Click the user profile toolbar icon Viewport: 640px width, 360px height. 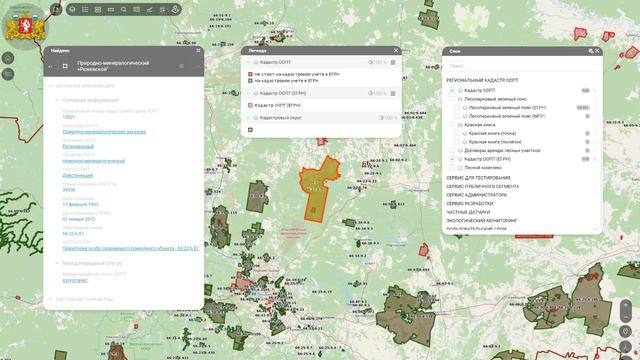coord(175,9)
